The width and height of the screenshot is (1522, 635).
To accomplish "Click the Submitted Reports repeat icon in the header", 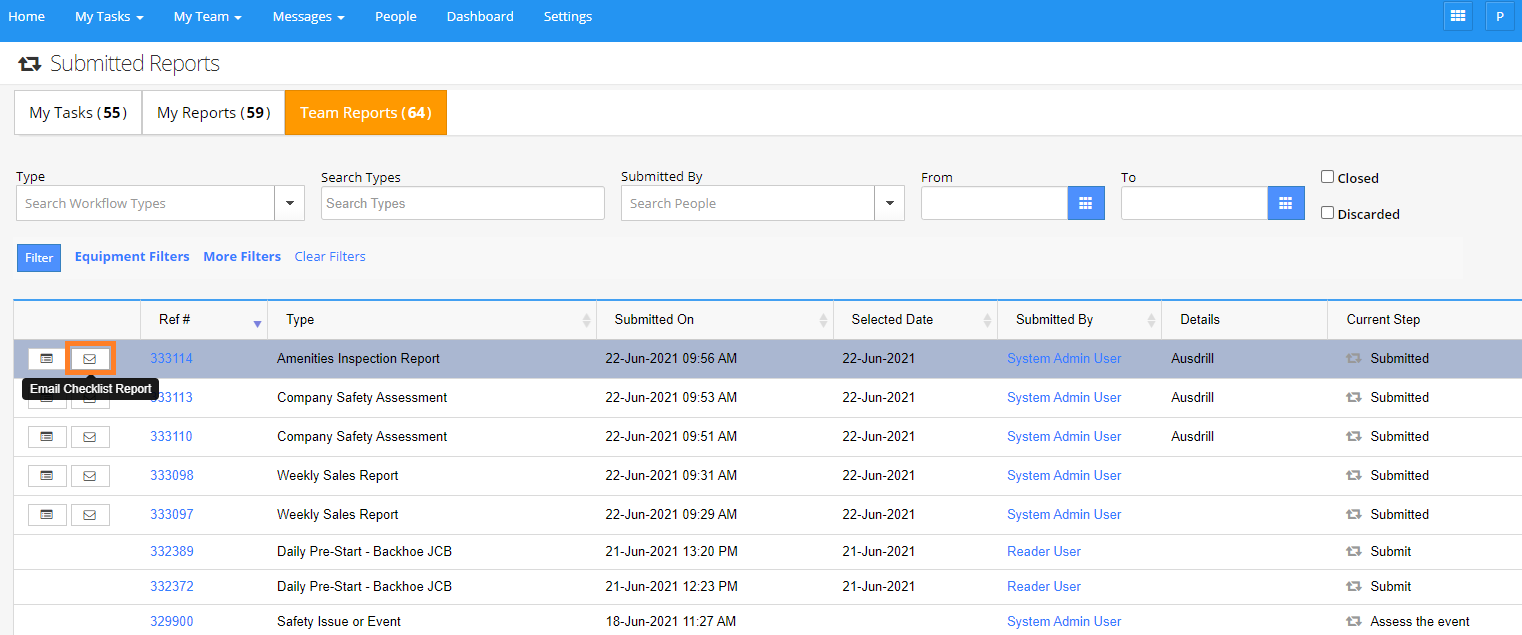I will pyautogui.click(x=30, y=62).
